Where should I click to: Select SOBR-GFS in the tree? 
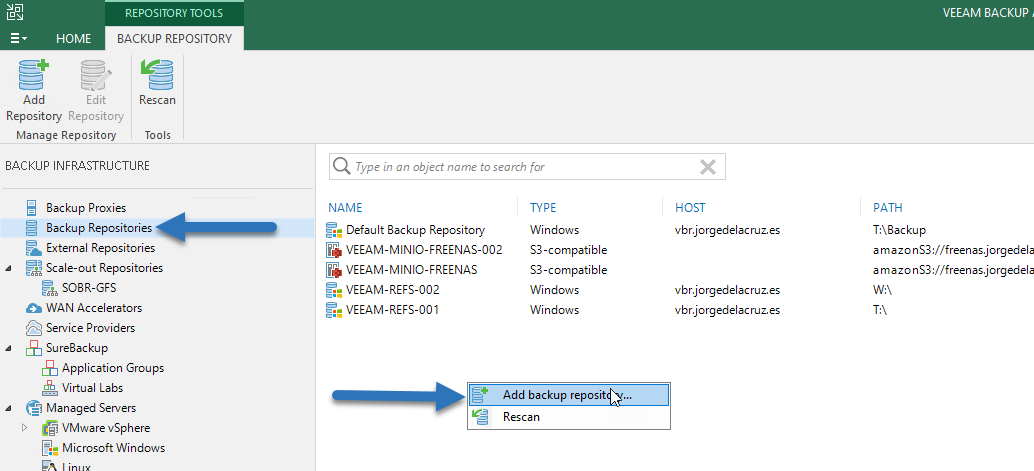pyautogui.click(x=90, y=288)
